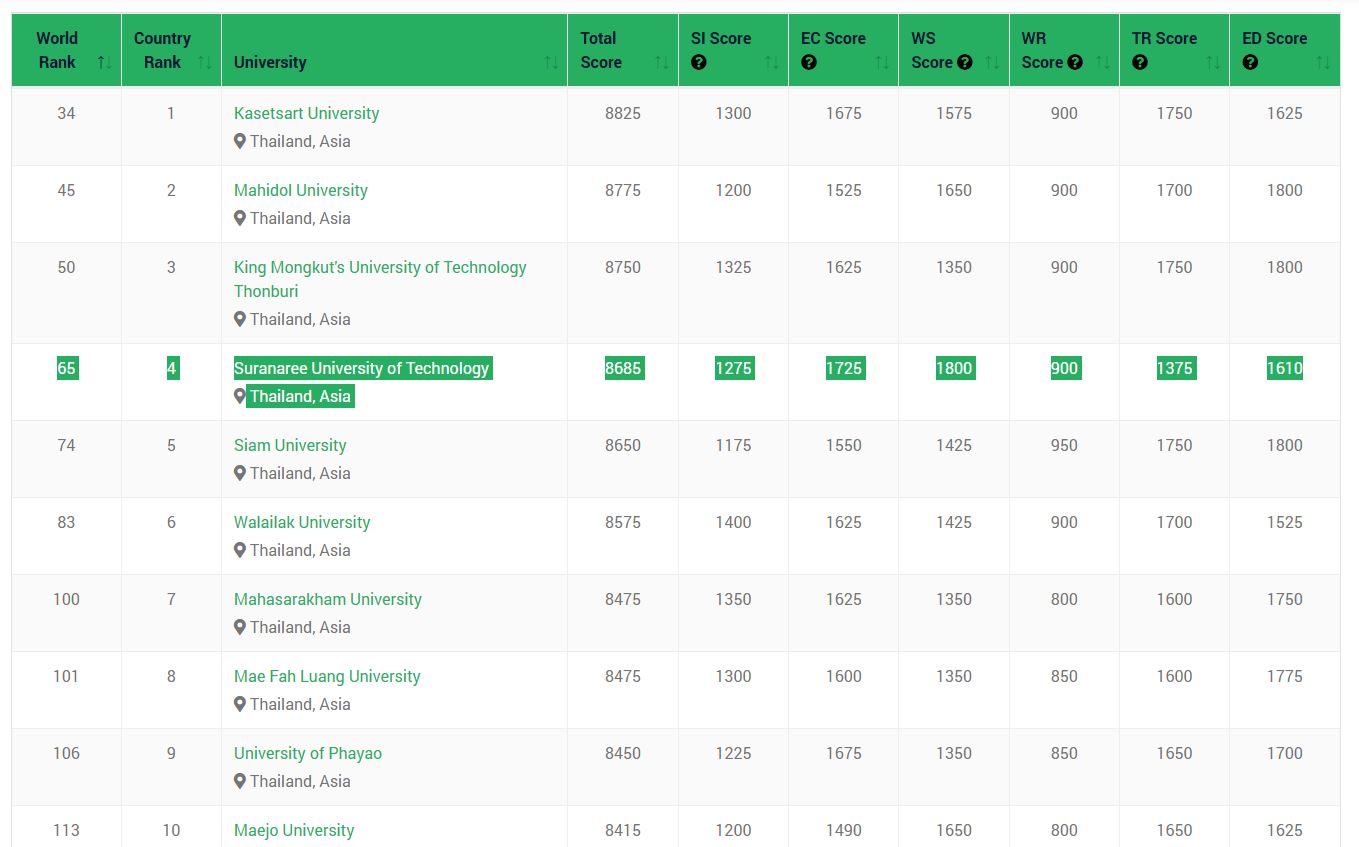Sort by University column arrows

click(550, 62)
